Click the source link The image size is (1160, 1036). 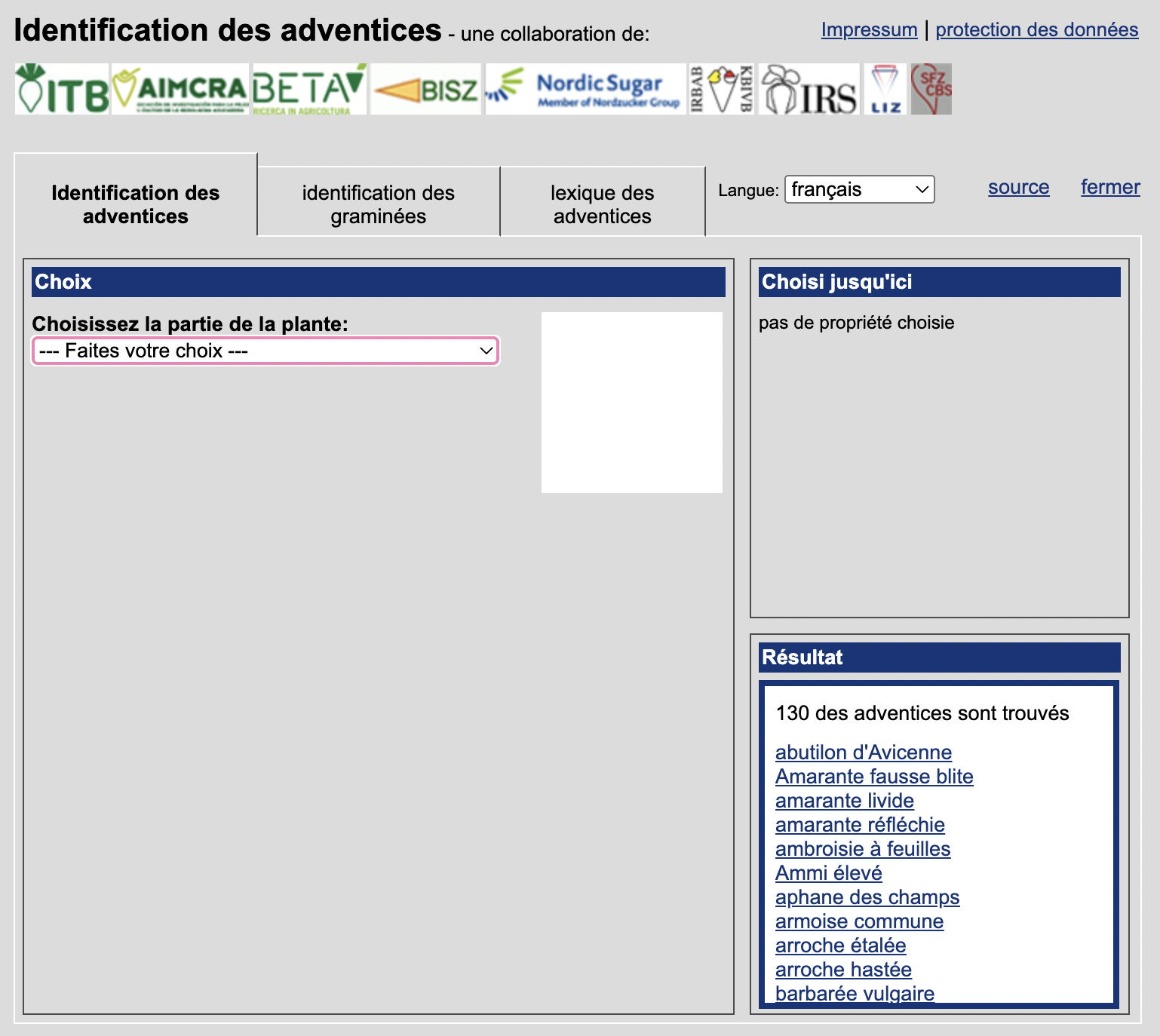click(x=1018, y=187)
